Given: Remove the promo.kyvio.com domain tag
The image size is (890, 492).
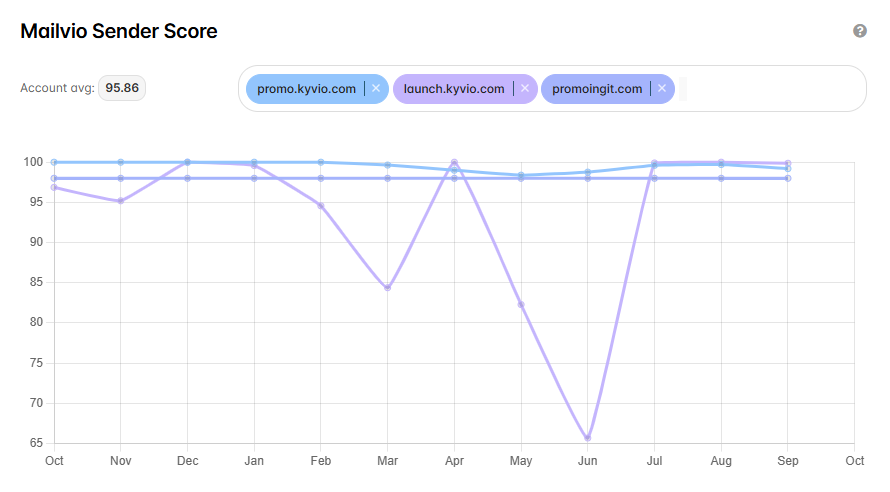Looking at the screenshot, I should click(376, 89).
